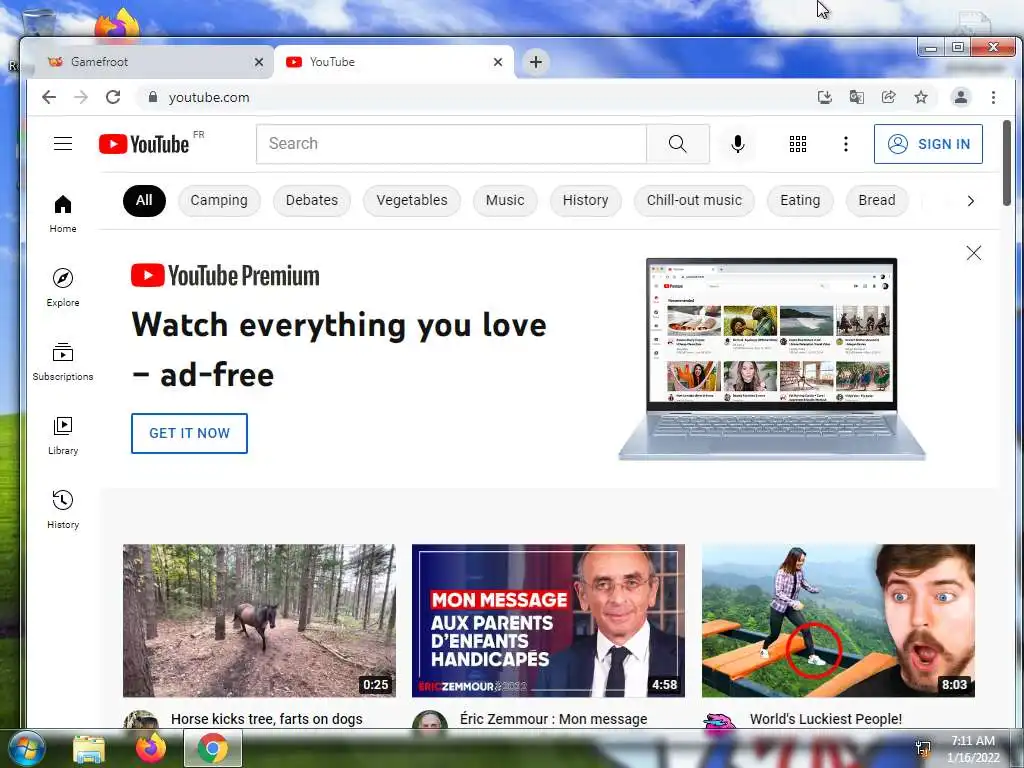Filter by Bread chip
The height and width of the screenshot is (768, 1024).
[x=876, y=200]
